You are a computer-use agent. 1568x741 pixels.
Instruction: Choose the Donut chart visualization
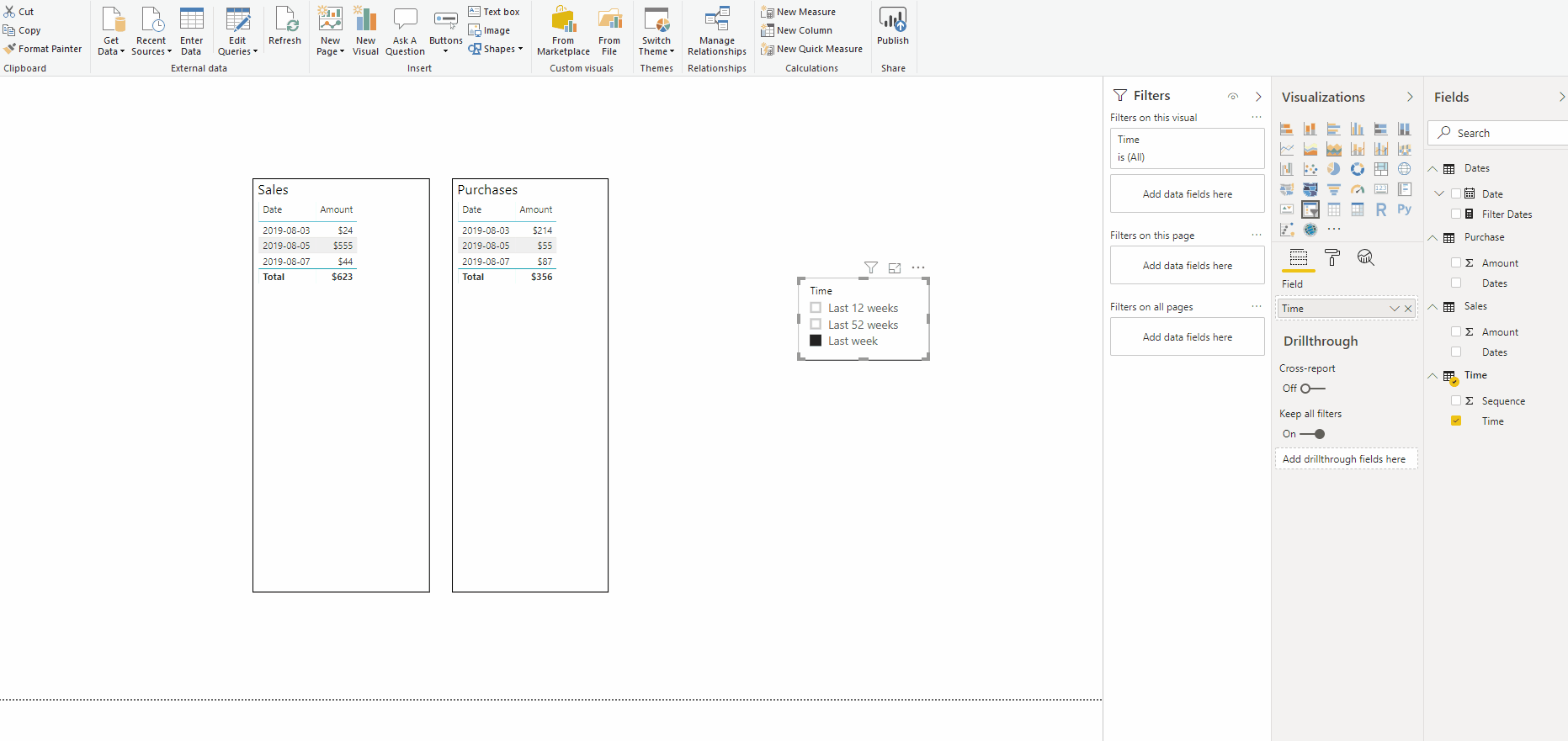[x=1358, y=169]
